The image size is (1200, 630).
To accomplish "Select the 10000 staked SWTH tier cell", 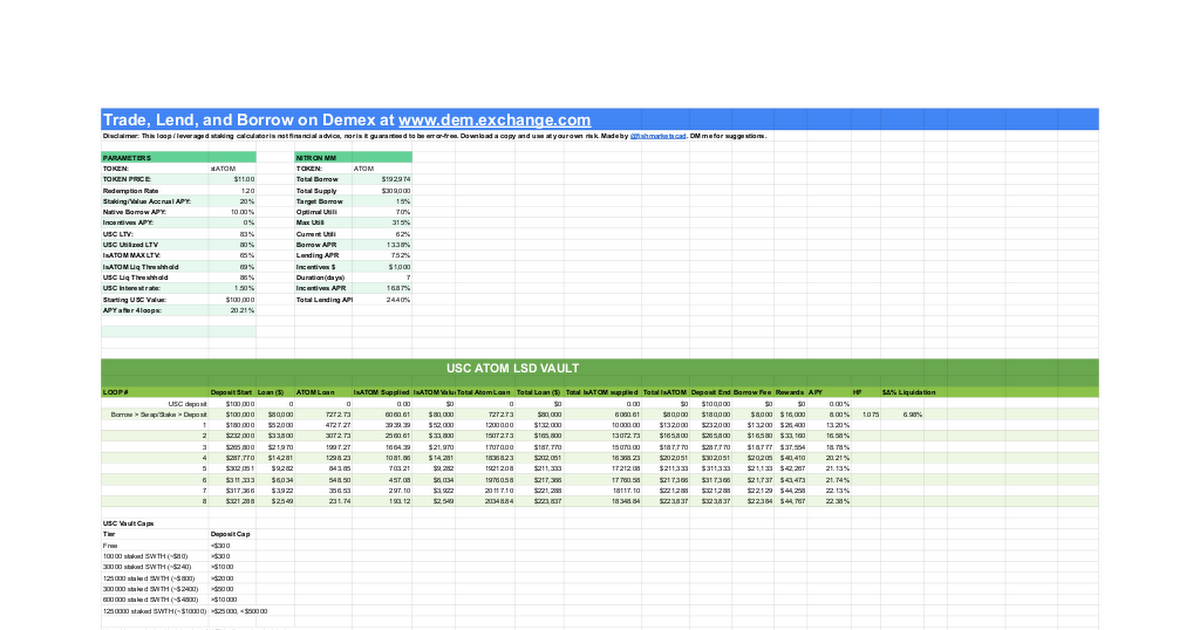I will tap(155, 556).
